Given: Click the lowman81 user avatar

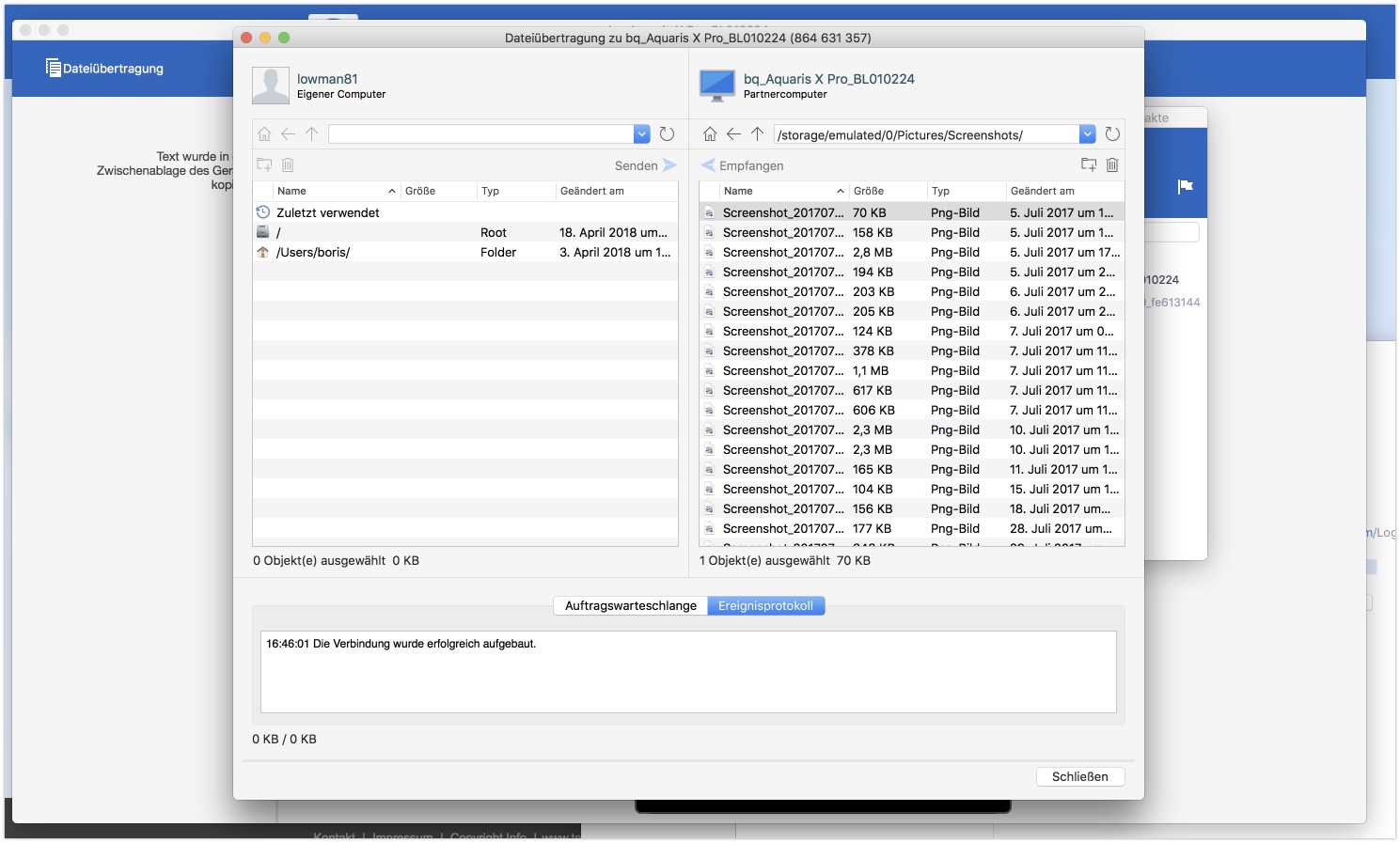Looking at the screenshot, I should coord(270,86).
